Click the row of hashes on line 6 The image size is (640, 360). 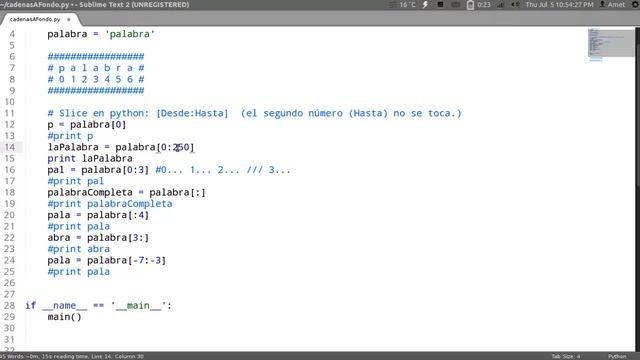96,56
